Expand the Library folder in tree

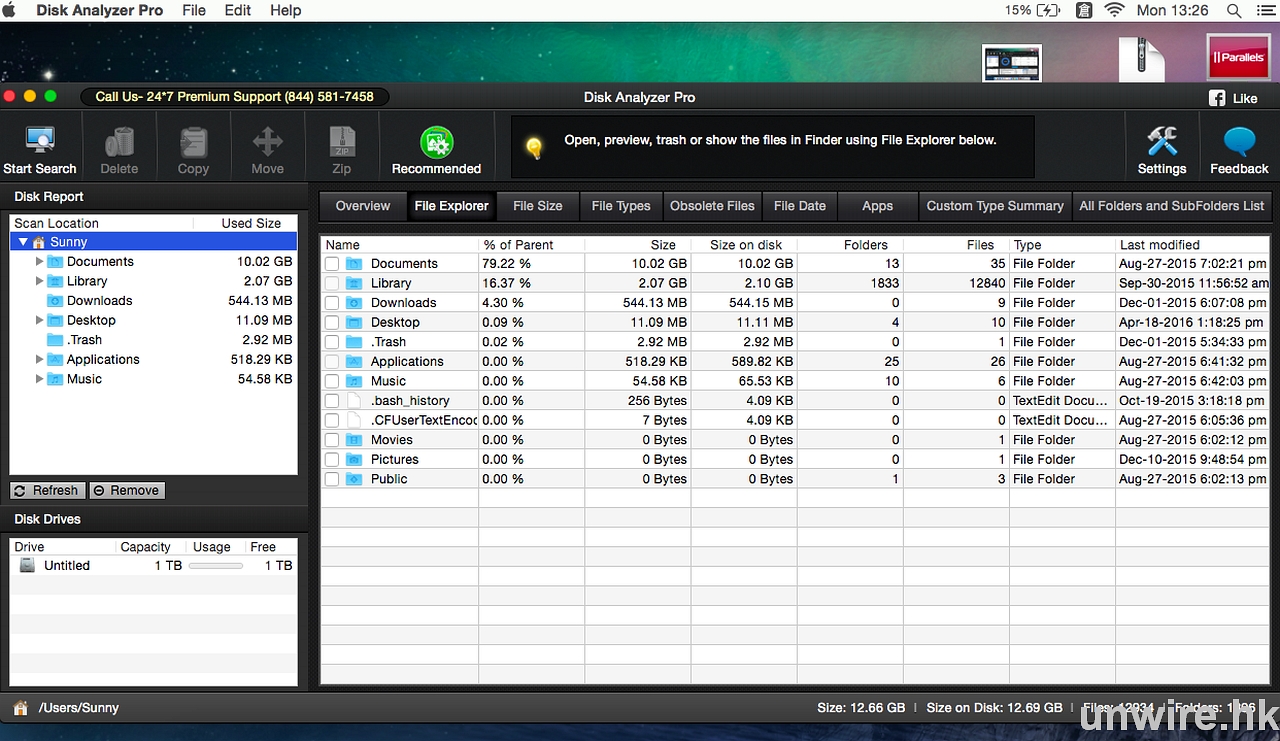[40, 282]
